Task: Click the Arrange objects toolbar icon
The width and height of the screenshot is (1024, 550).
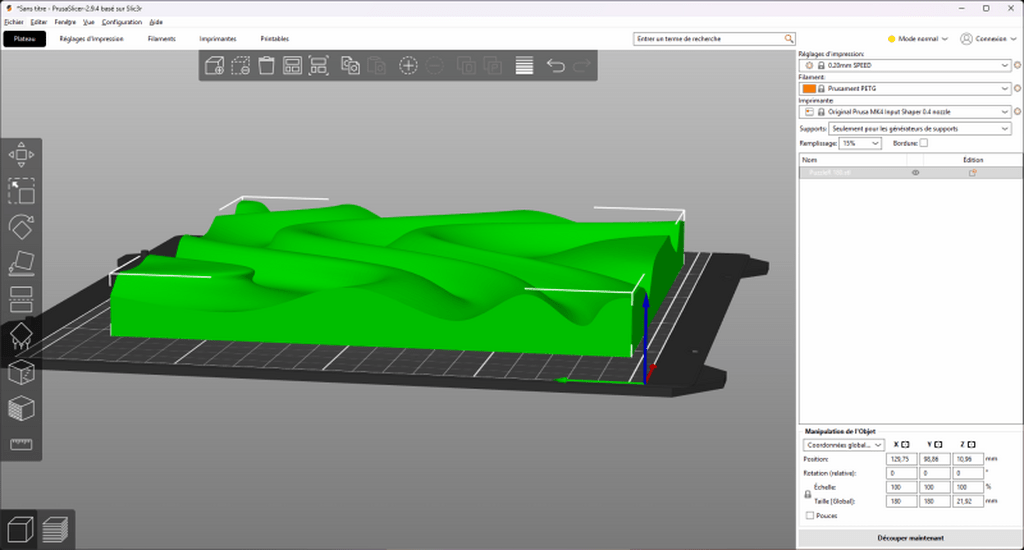Action: pos(293,66)
